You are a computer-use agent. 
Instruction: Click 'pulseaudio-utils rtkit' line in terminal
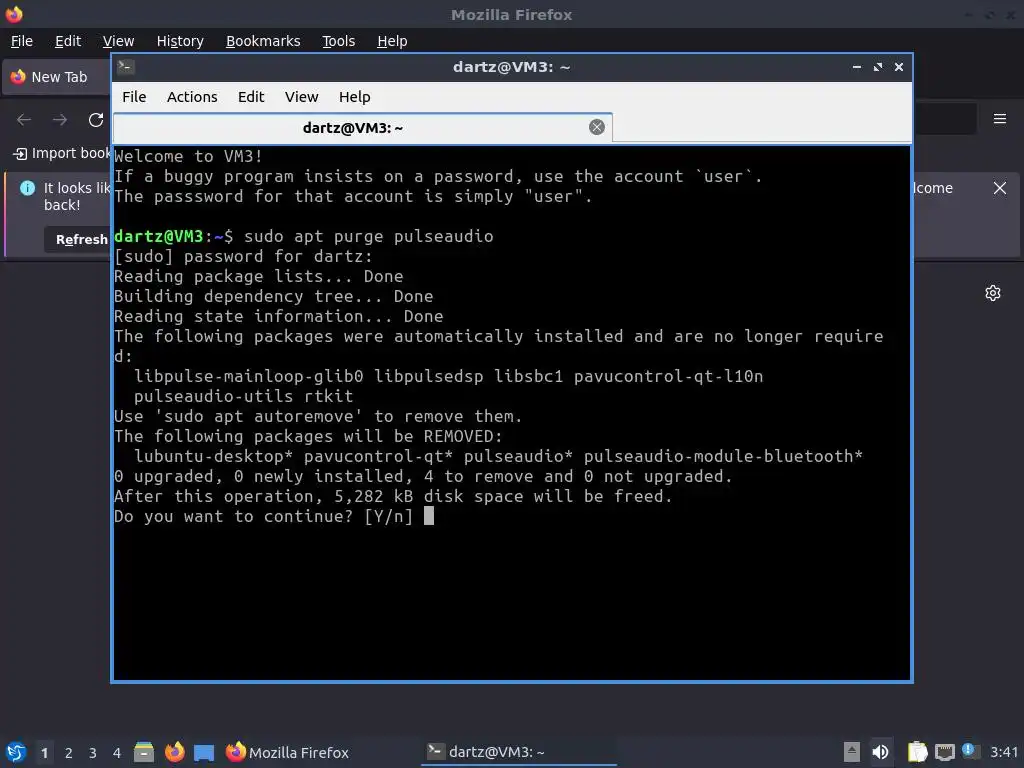coord(243,396)
